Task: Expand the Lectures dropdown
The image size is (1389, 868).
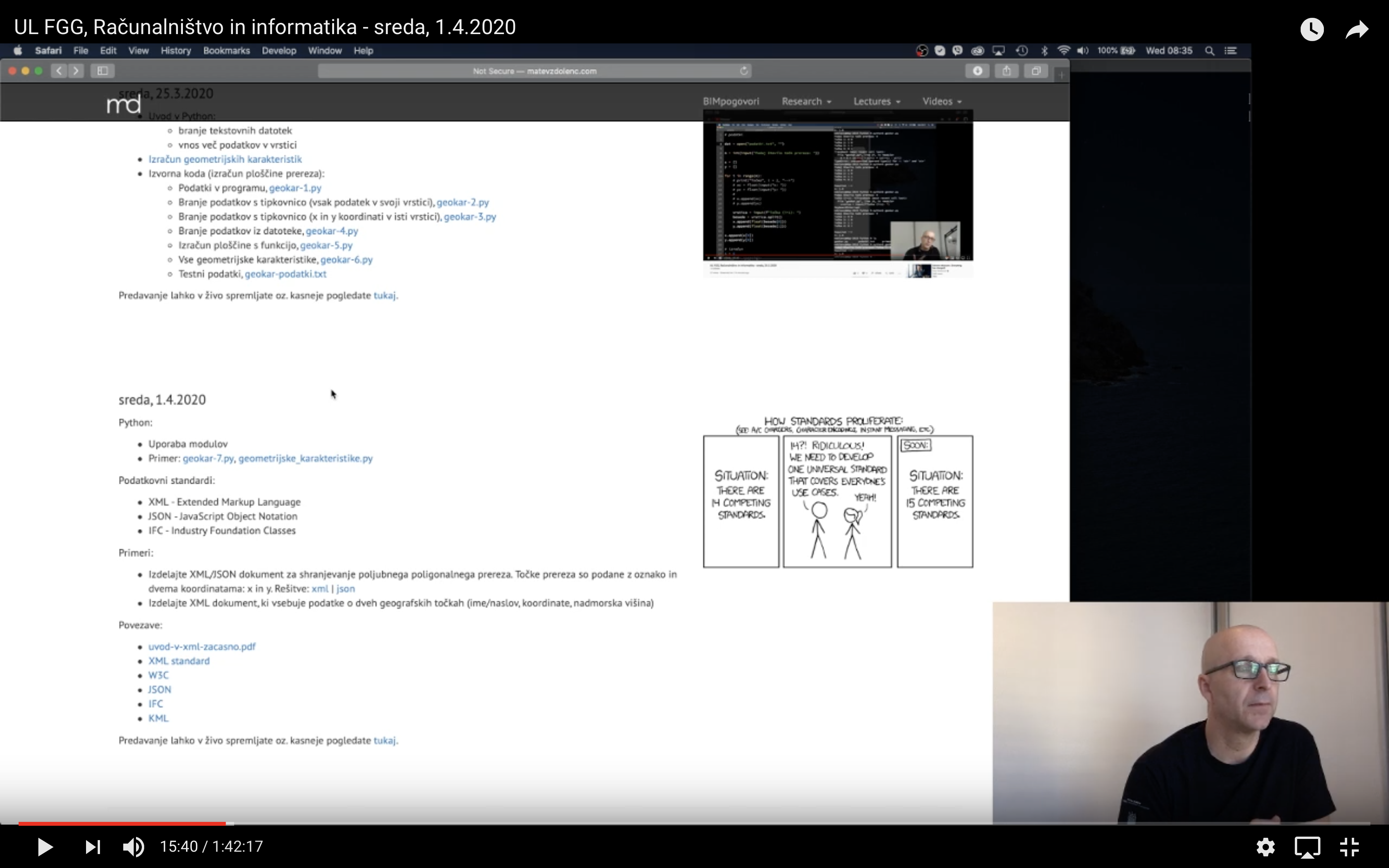Action: click(x=877, y=102)
